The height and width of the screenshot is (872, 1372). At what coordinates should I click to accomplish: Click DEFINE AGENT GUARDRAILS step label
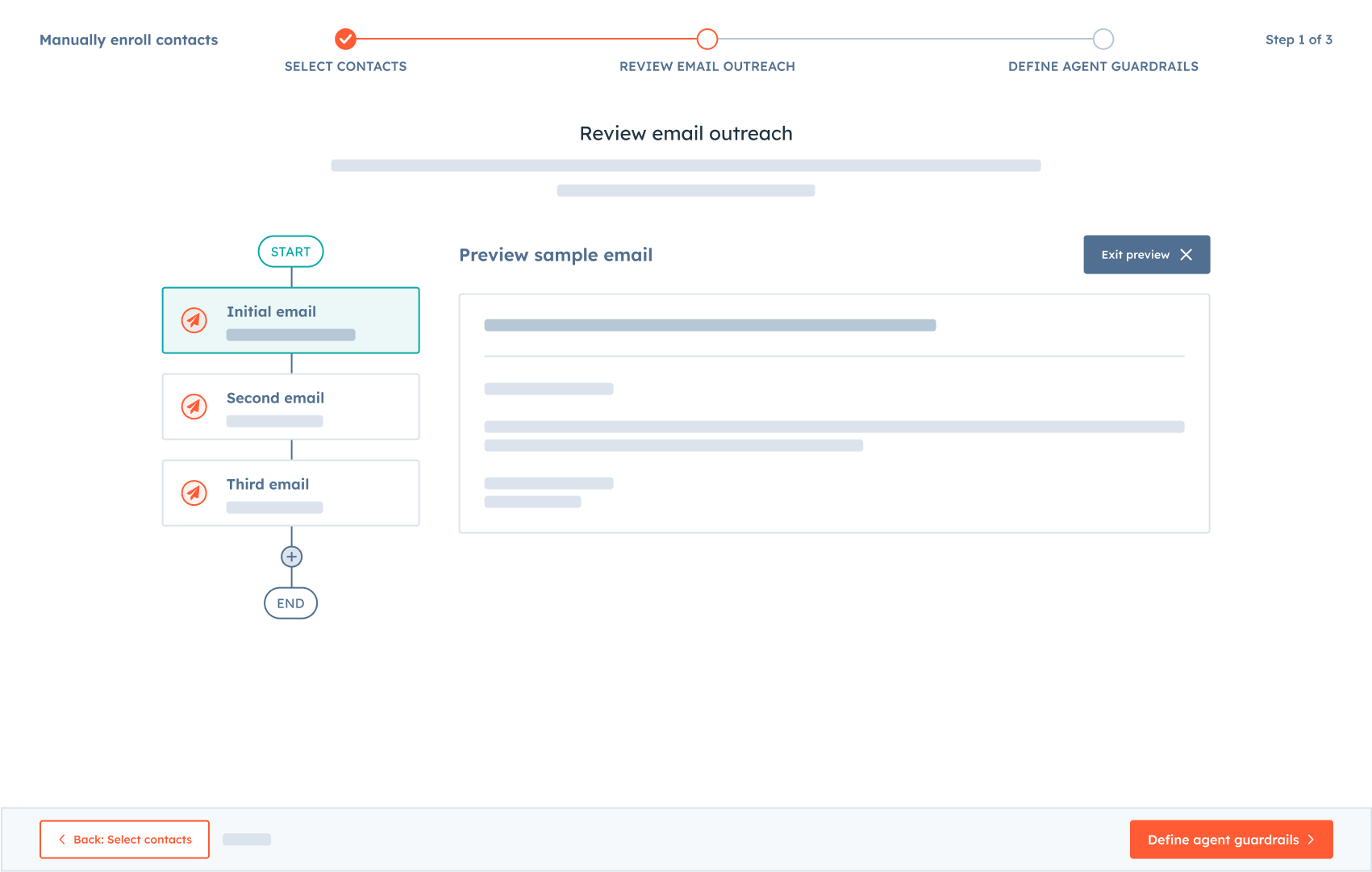1103,66
